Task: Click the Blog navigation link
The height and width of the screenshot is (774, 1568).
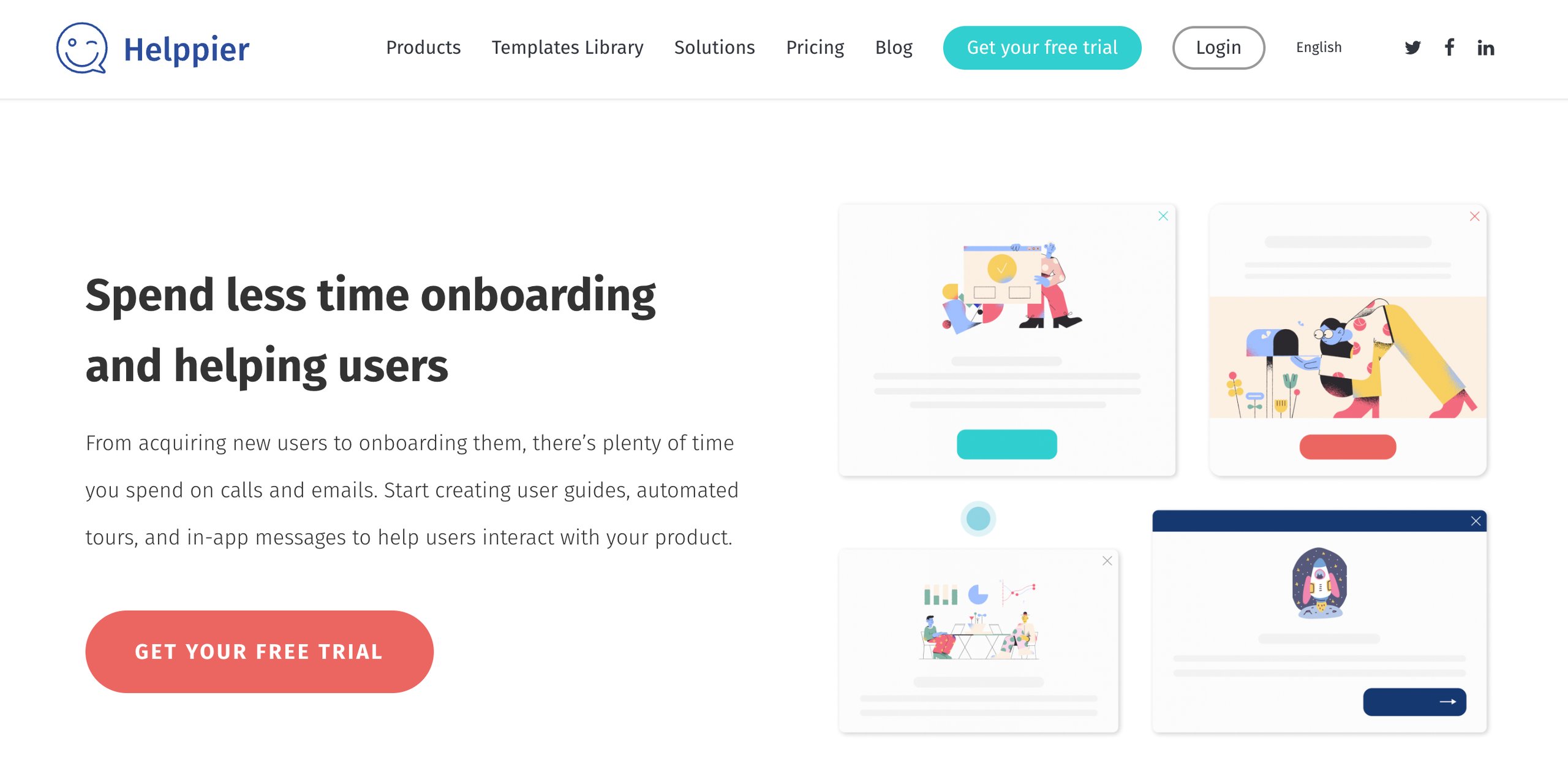Action: [894, 47]
